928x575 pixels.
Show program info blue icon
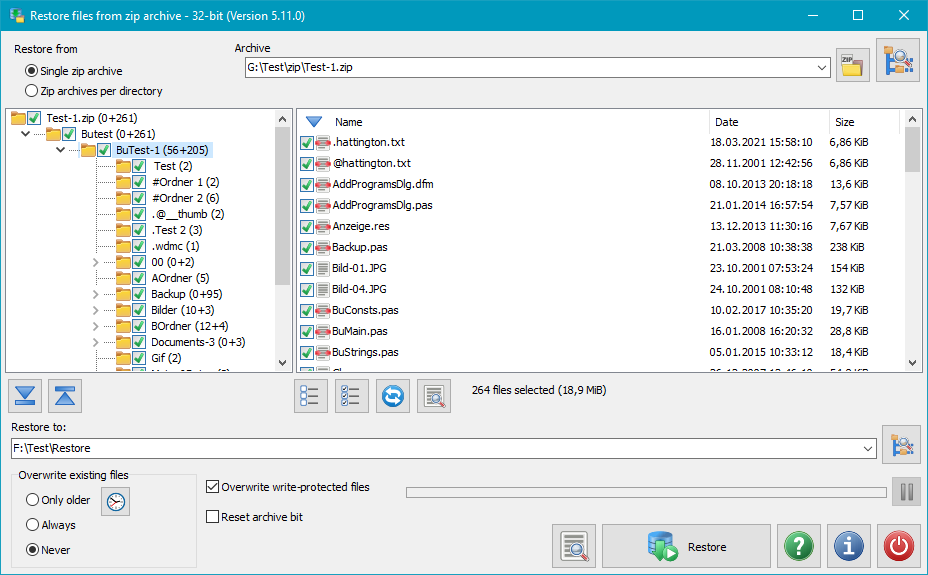click(x=849, y=545)
